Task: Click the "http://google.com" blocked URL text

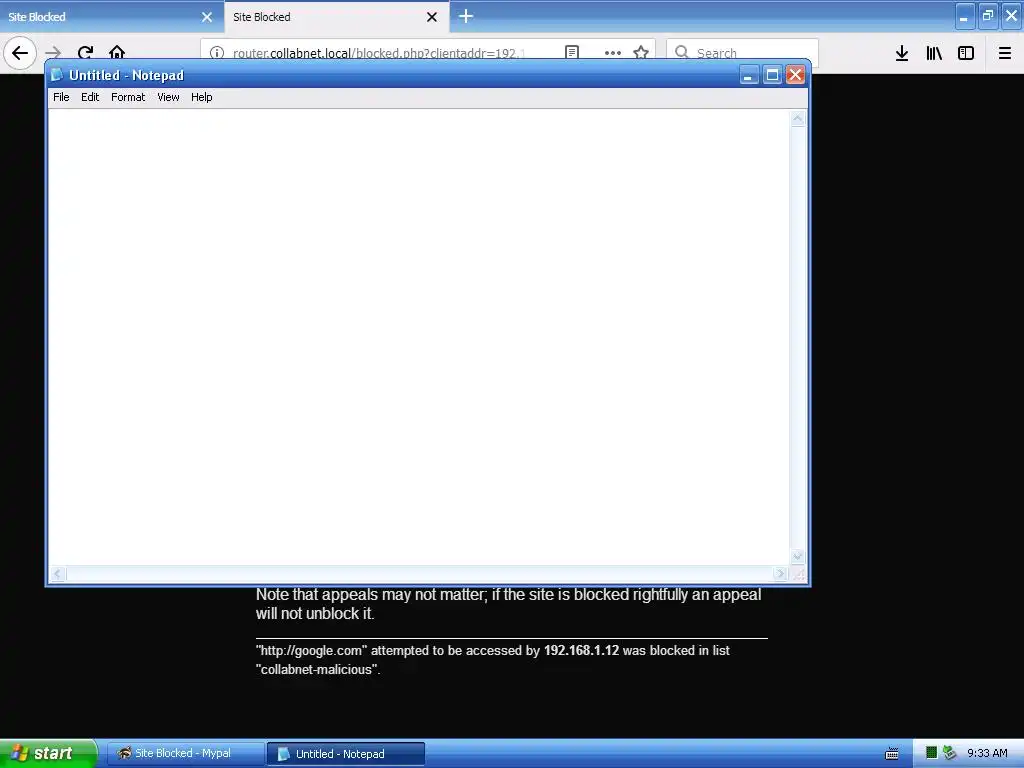Action: [312, 650]
